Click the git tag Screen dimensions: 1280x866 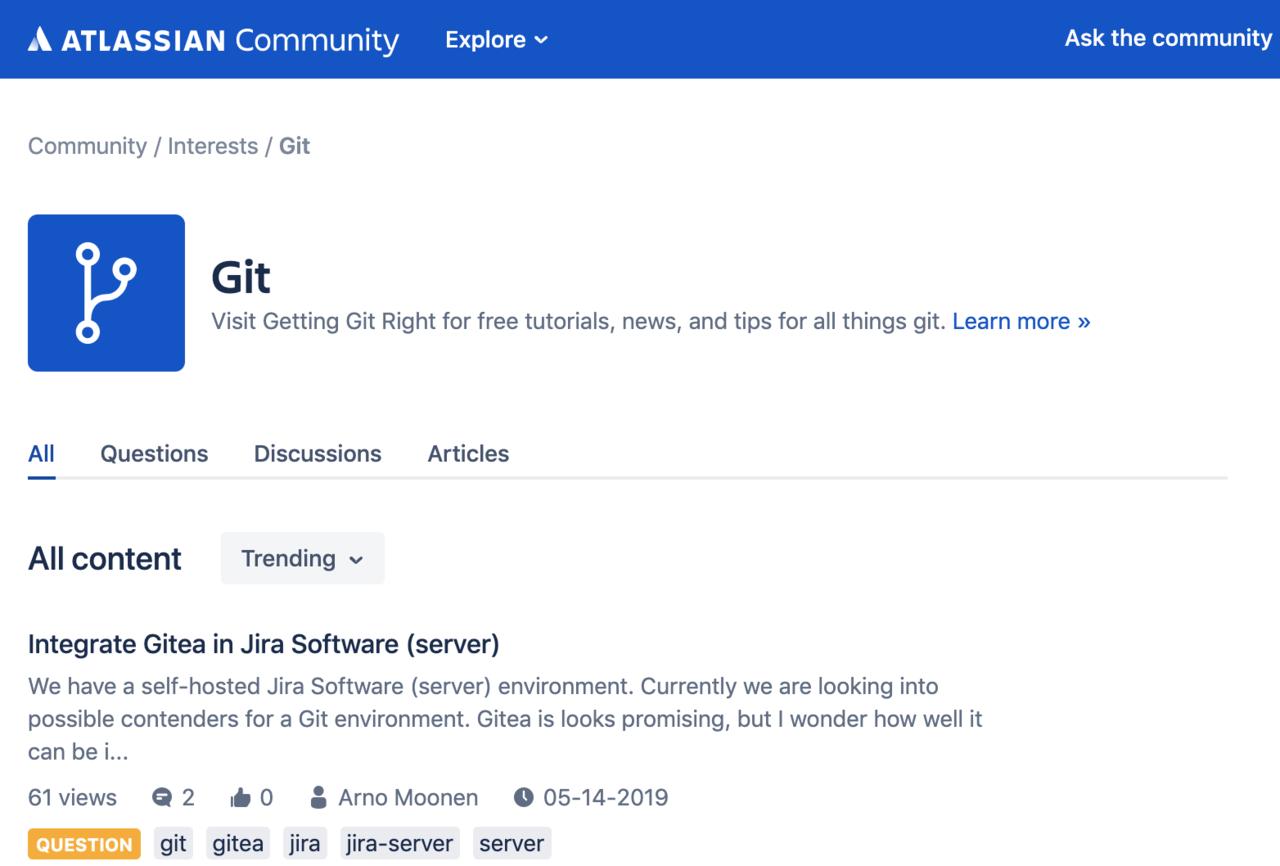(173, 844)
